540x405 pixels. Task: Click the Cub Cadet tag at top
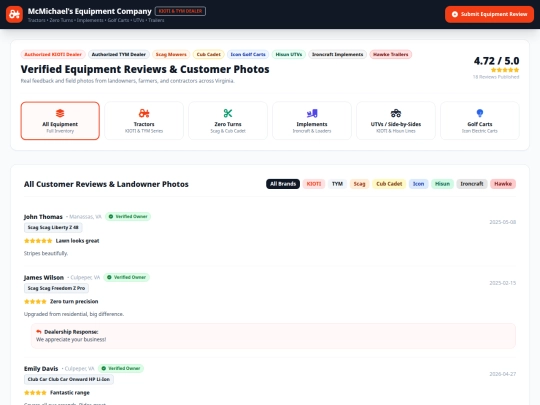[208, 54]
